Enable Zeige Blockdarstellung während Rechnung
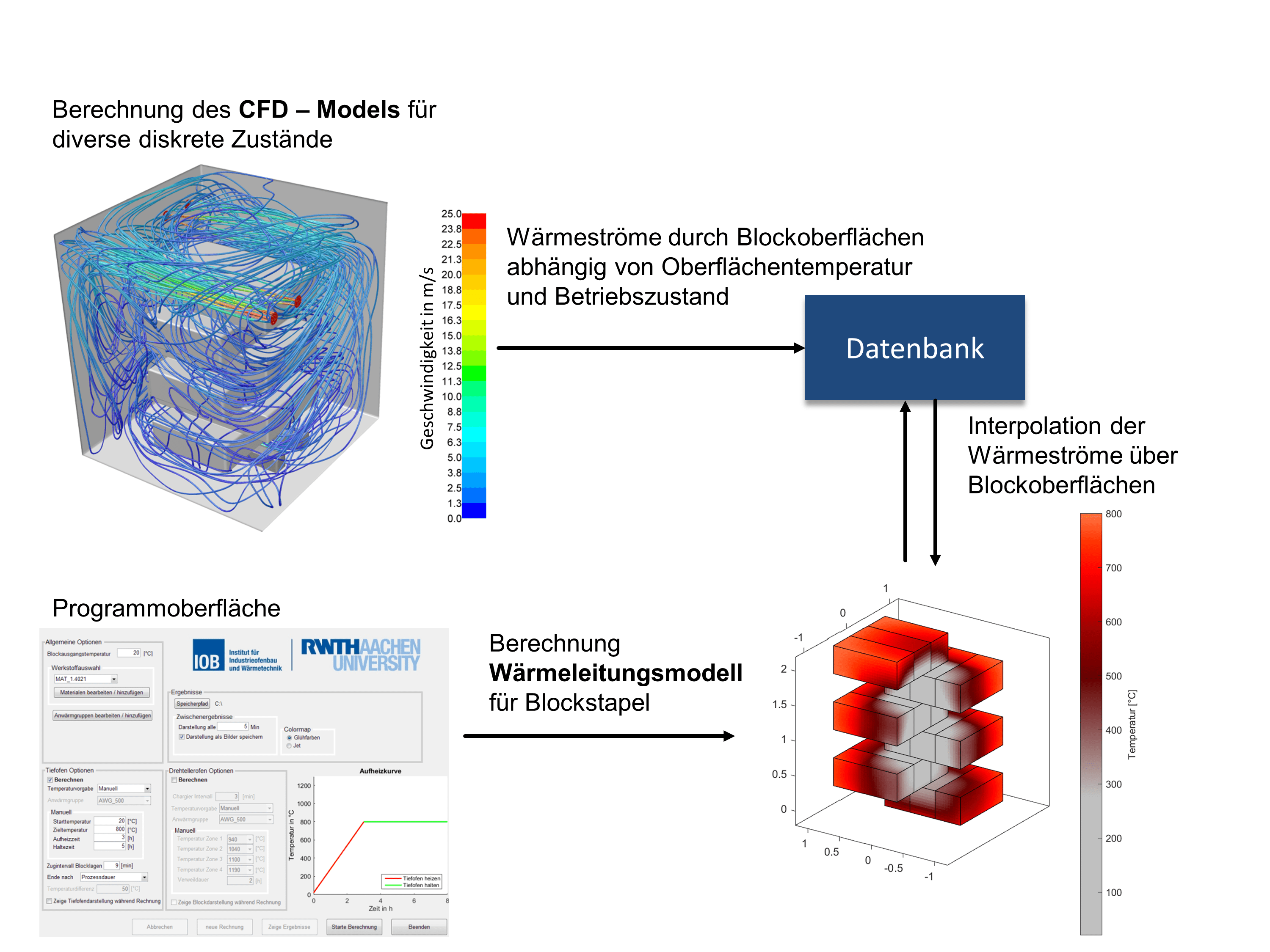The image size is (1270, 952). [174, 902]
